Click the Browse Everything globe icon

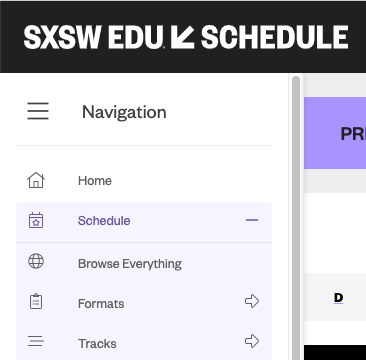coord(36,261)
